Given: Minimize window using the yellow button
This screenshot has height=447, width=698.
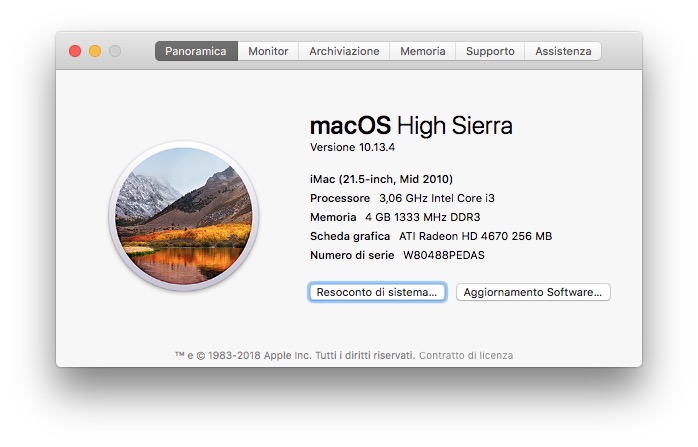Looking at the screenshot, I should (x=95, y=51).
